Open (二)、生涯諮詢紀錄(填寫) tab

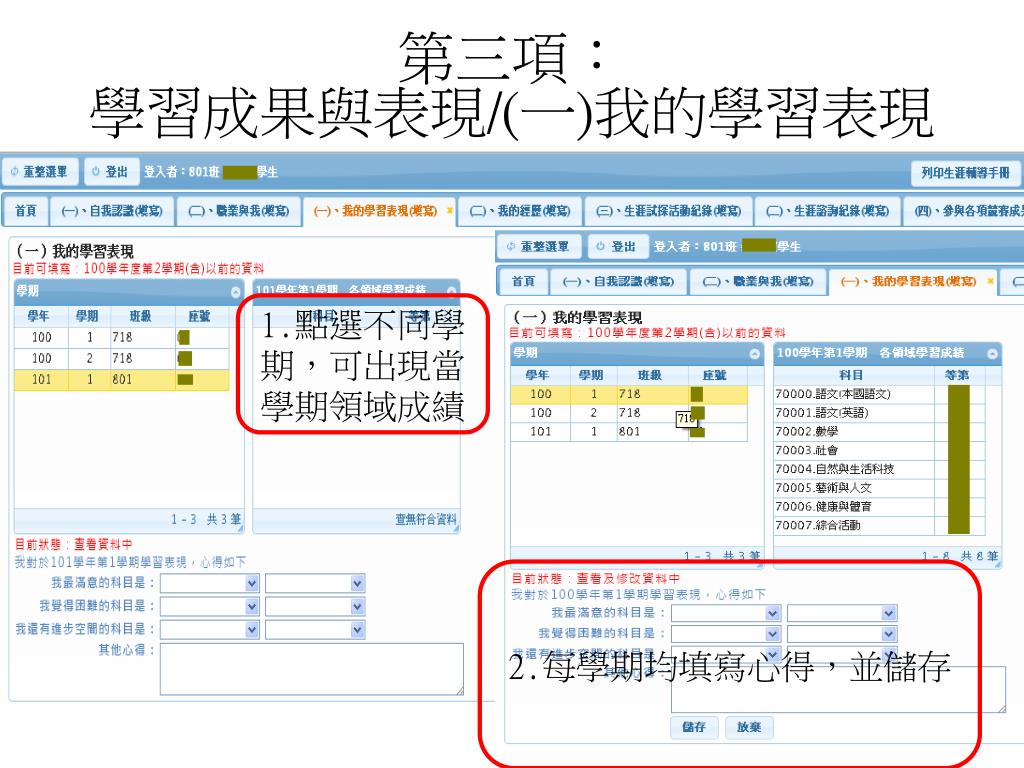[827, 211]
